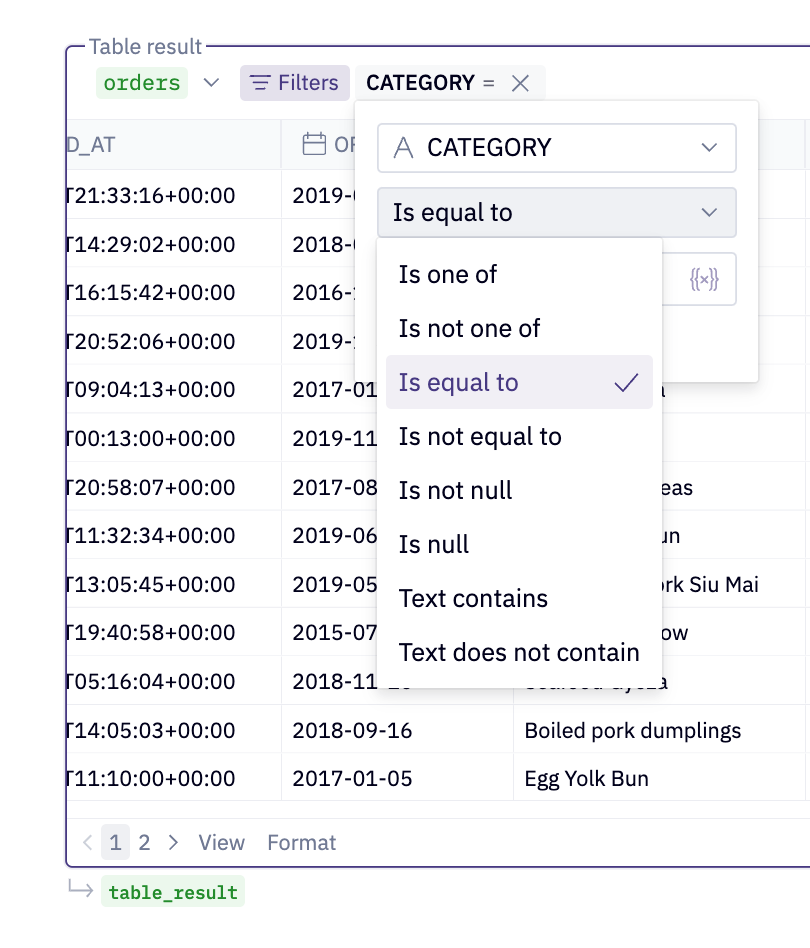This screenshot has width=810, height=948.
Task: Remove the CATEGORY filter chip with X
Action: click(520, 83)
